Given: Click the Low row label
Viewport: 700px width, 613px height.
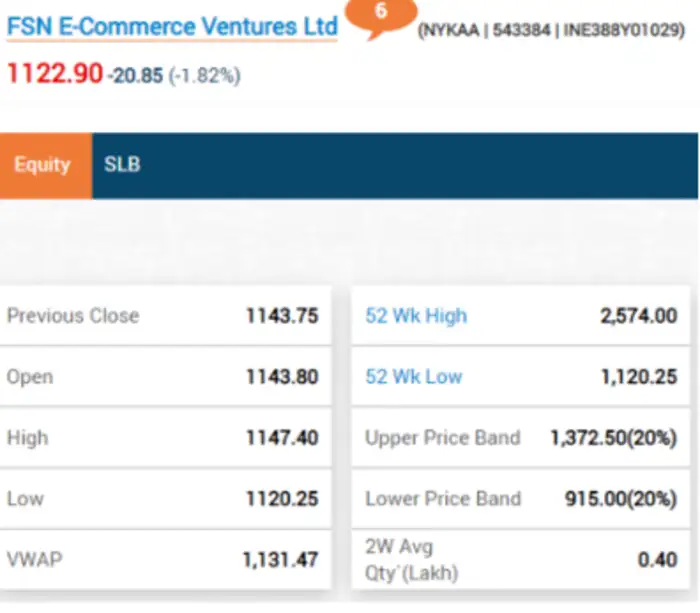Looking at the screenshot, I should (x=26, y=498).
